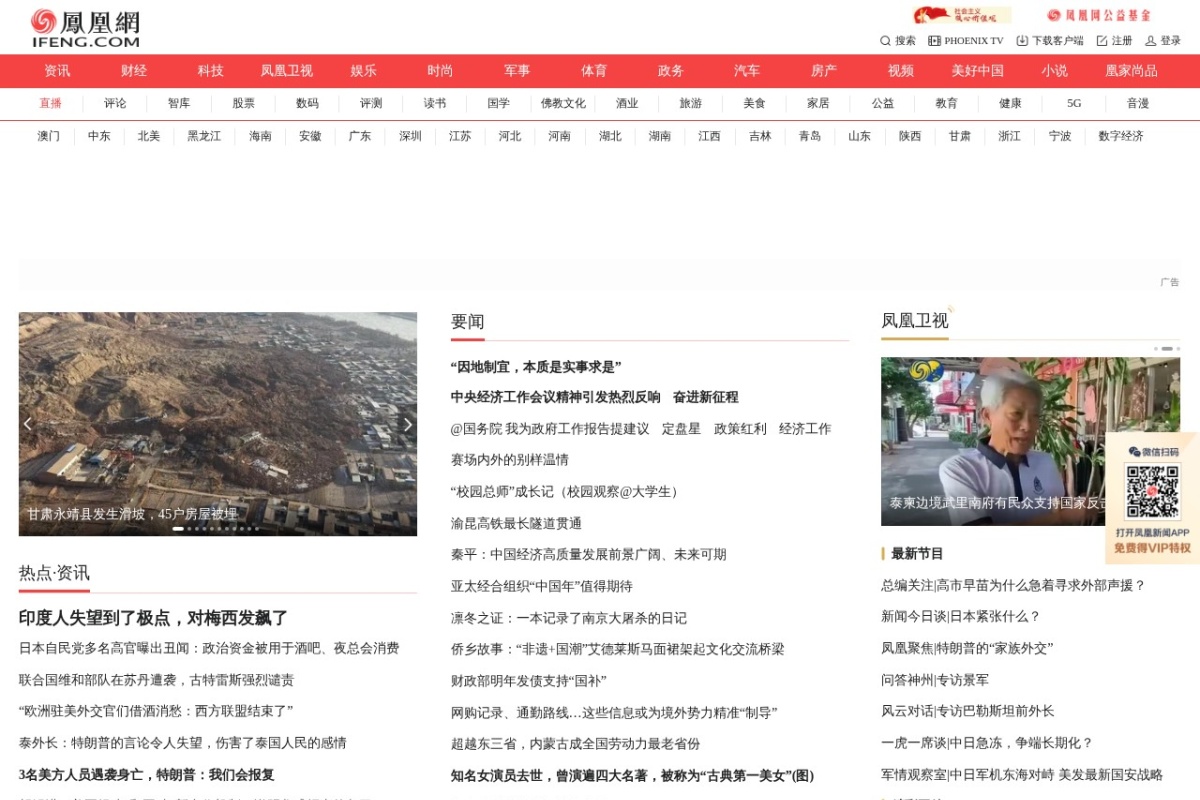Switch to the 军事 section tab
This screenshot has height=800, width=1200.
(x=516, y=71)
